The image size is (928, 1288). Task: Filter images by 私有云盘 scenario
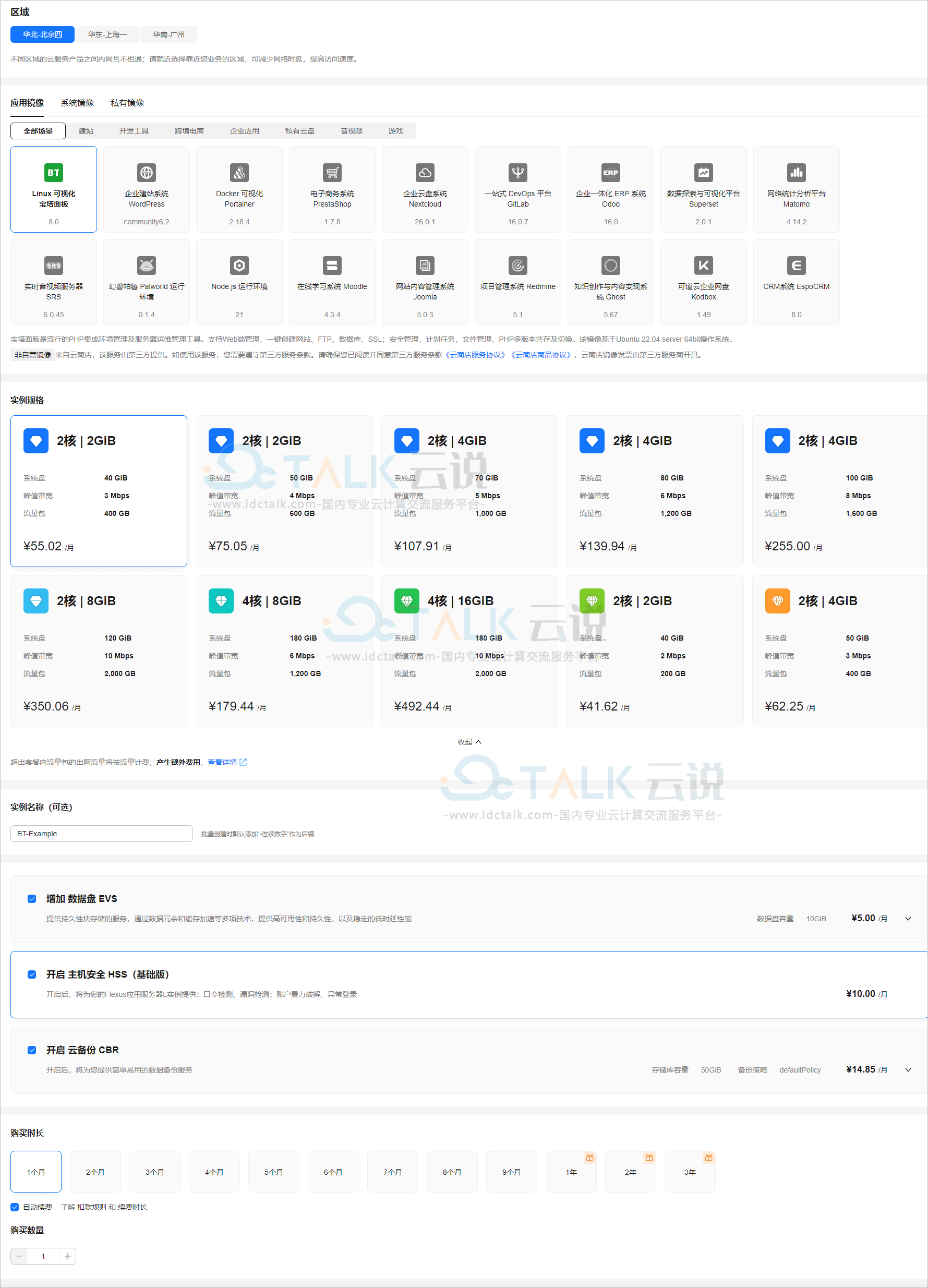[x=300, y=130]
